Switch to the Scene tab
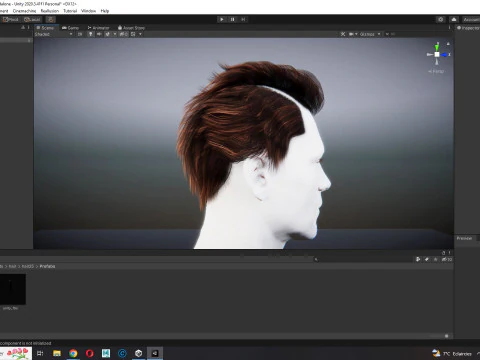Viewport: 480px width, 360px height. pyautogui.click(x=45, y=28)
